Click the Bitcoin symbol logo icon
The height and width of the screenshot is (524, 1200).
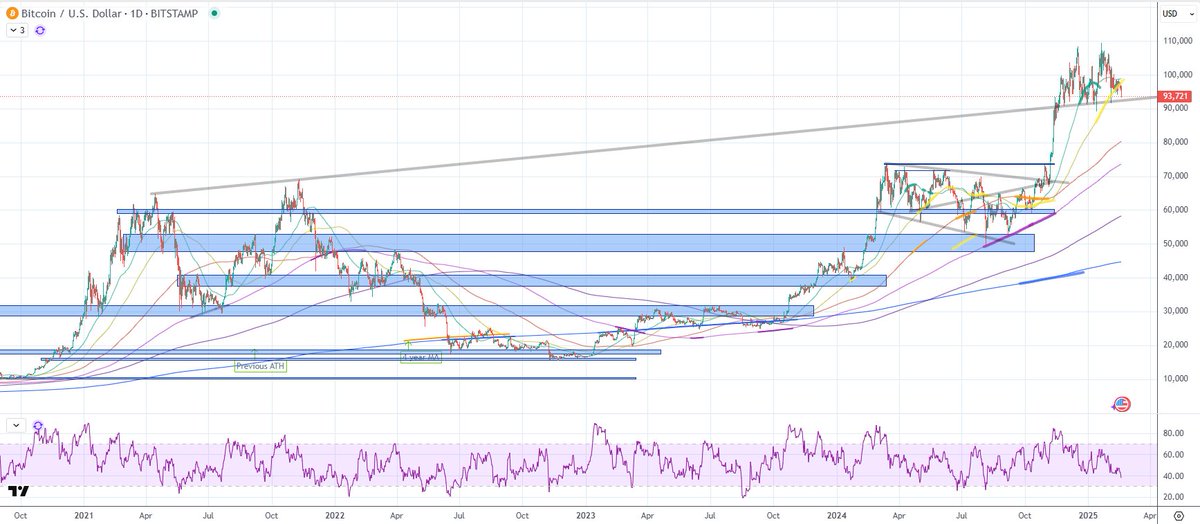[x=11, y=14]
